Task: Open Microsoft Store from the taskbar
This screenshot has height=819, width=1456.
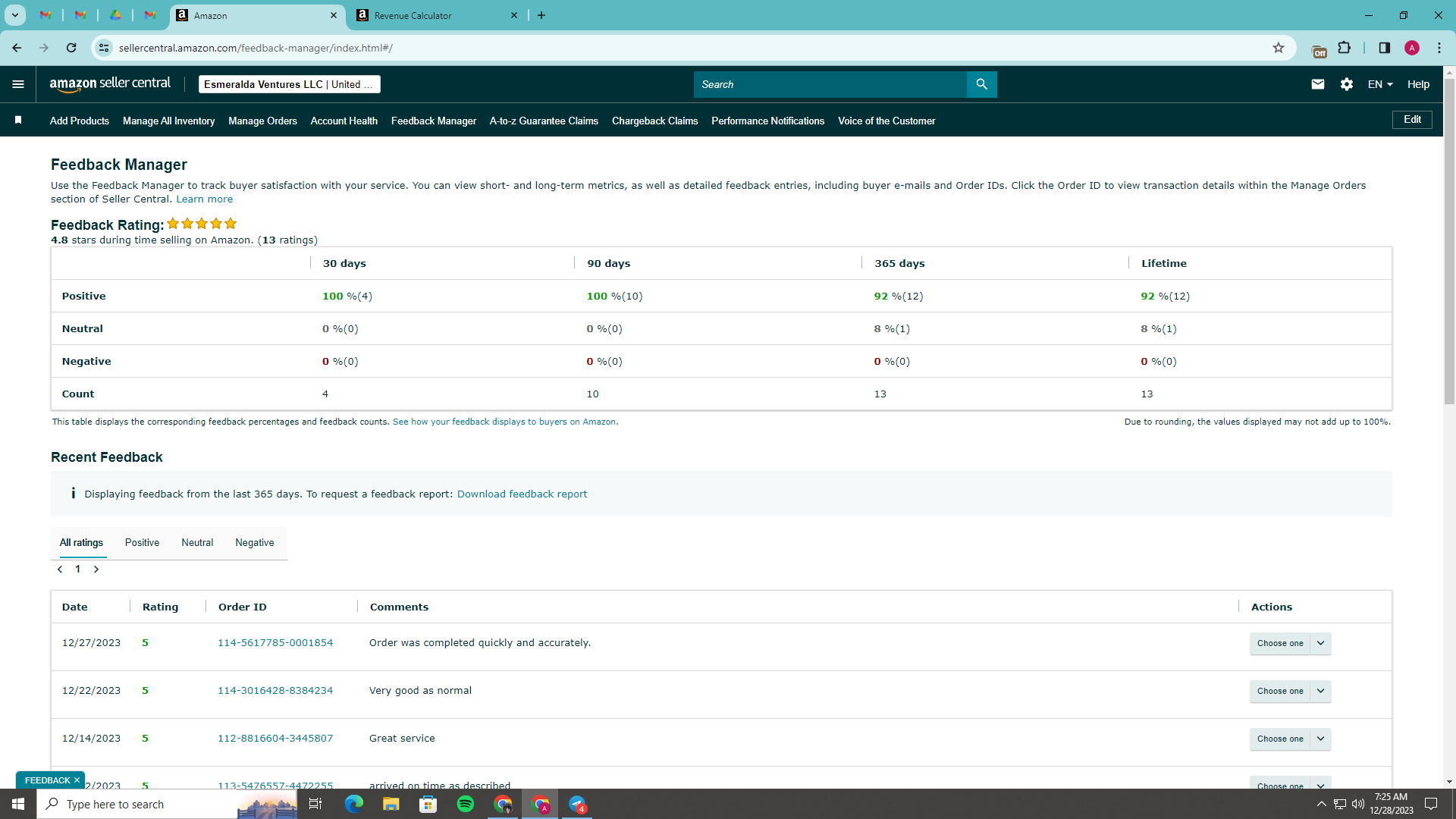Action: (428, 804)
